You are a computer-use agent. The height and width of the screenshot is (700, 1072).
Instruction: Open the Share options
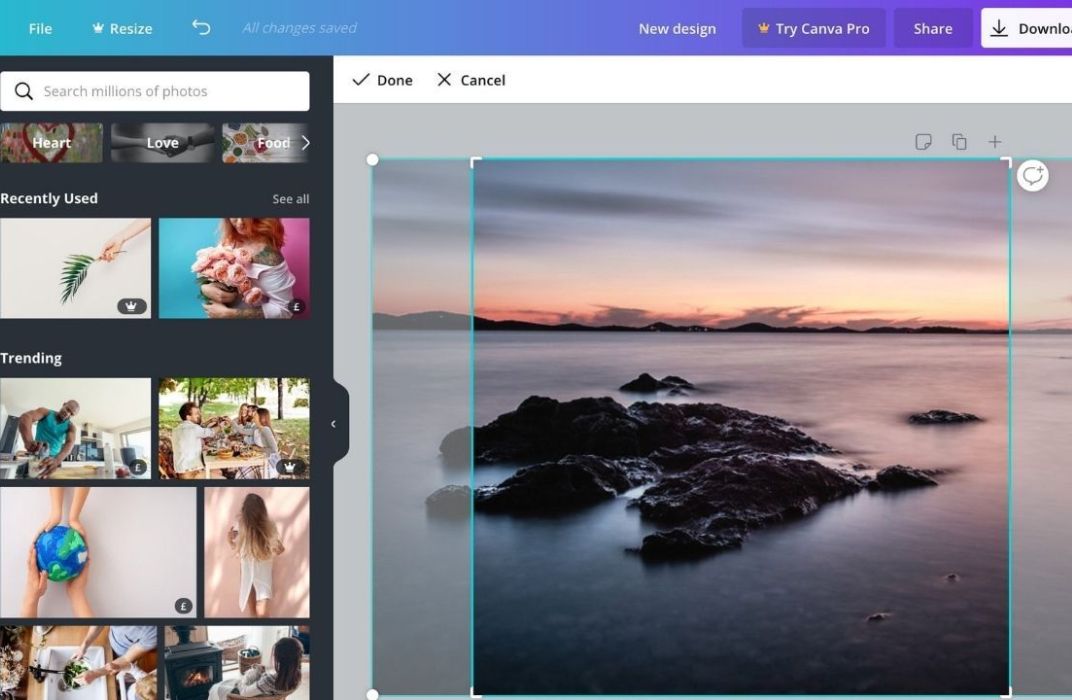point(932,28)
